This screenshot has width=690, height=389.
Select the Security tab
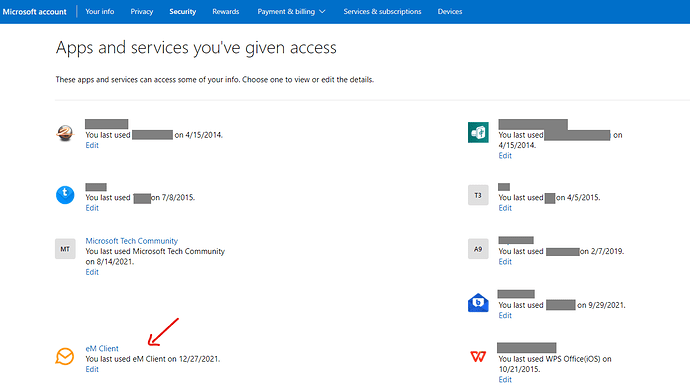click(x=183, y=11)
